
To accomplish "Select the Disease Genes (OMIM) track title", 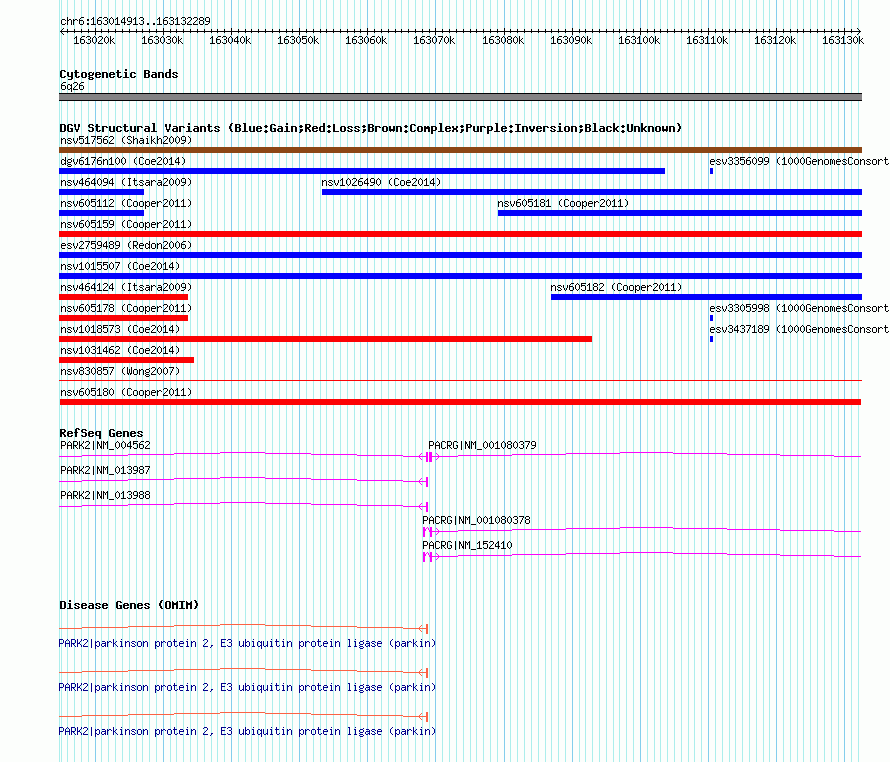I will click(129, 605).
